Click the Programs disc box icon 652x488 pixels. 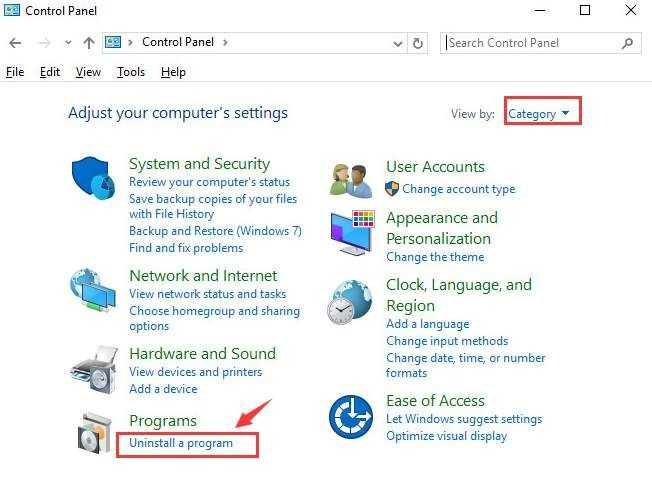pos(94,433)
